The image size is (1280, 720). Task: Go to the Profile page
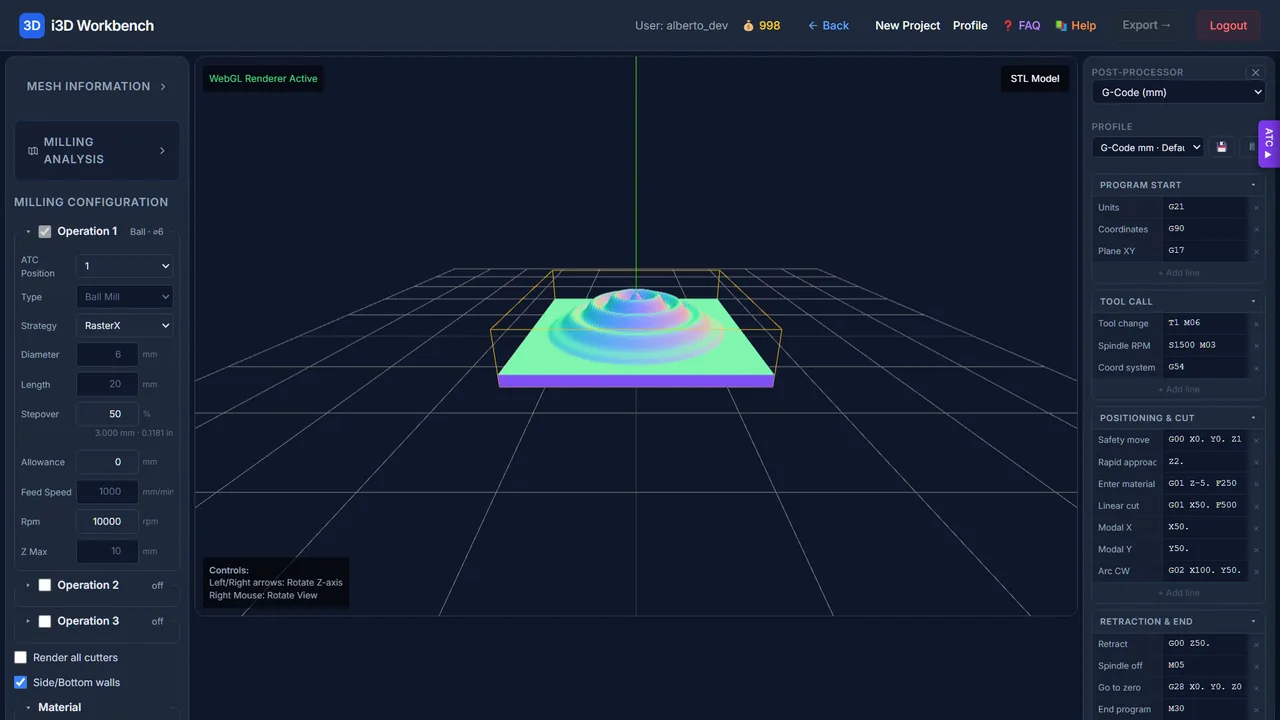970,26
